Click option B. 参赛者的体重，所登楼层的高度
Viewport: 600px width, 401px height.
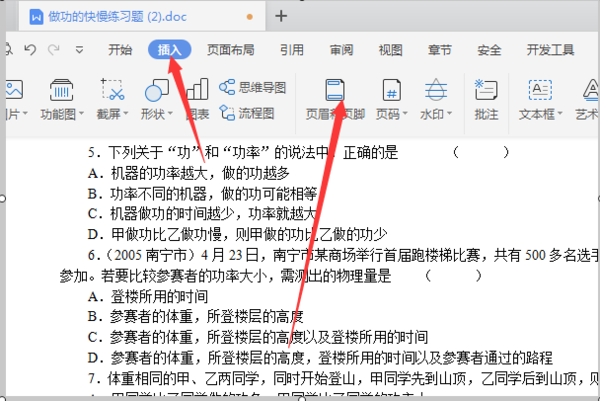point(196,316)
